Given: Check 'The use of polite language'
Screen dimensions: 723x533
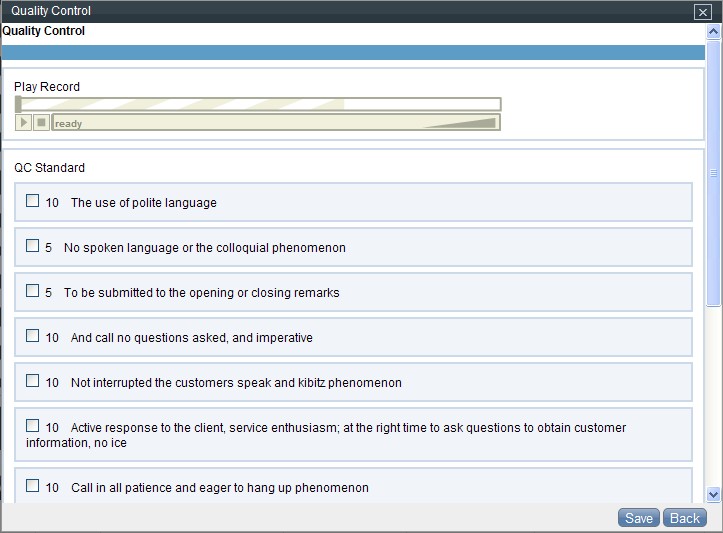Looking at the screenshot, I should 33,201.
